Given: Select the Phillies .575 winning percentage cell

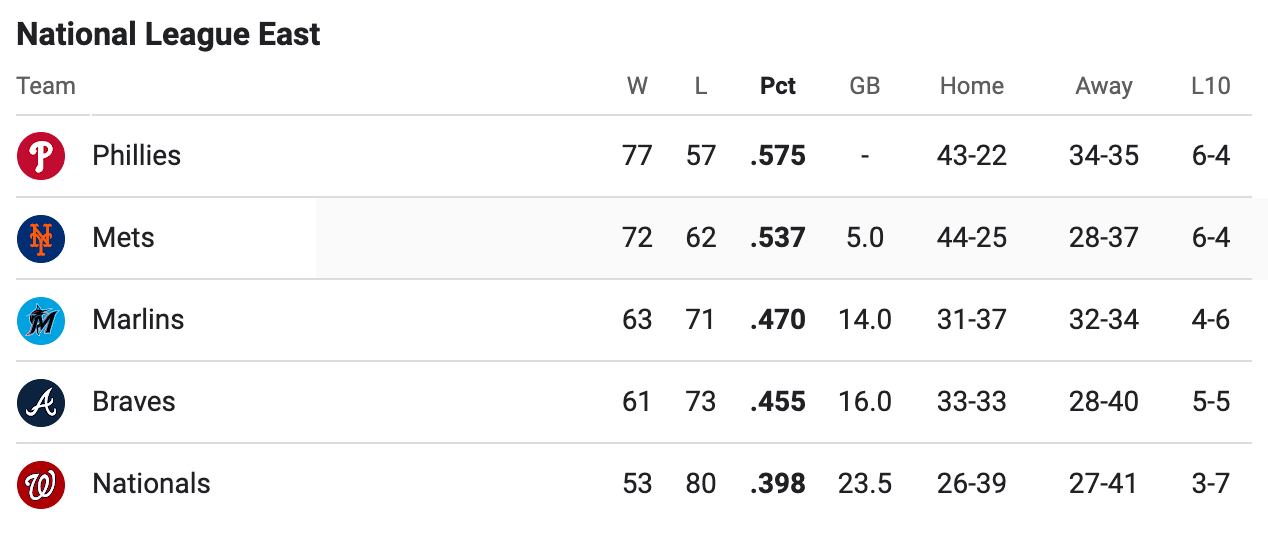Looking at the screenshot, I should pos(778,156).
